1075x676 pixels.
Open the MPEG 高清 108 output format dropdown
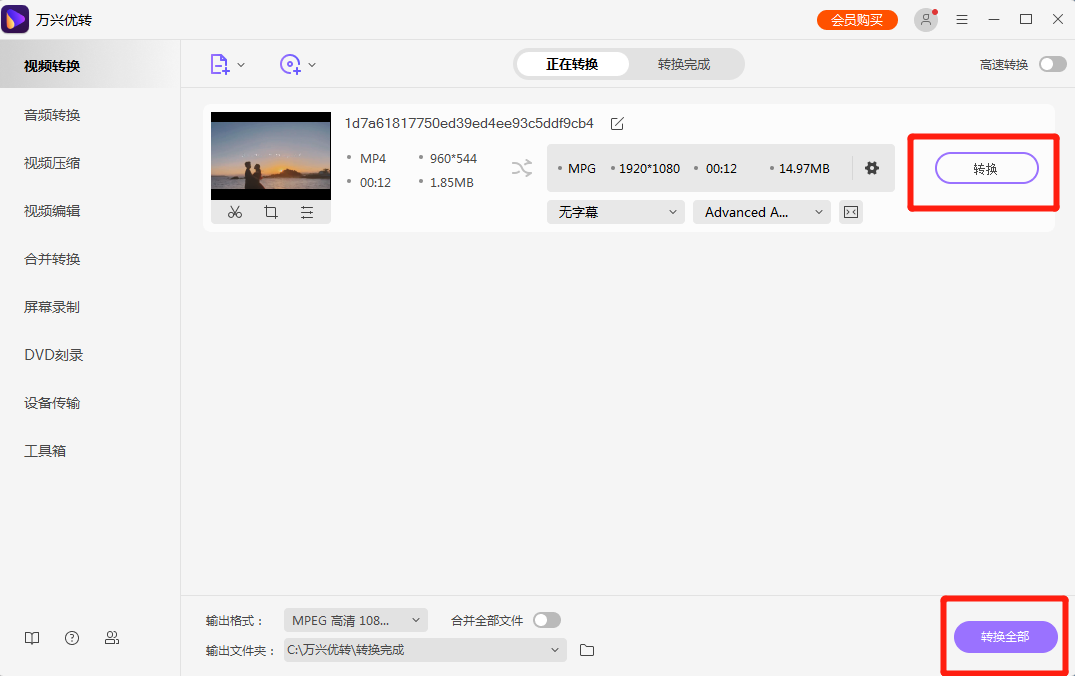coord(355,620)
